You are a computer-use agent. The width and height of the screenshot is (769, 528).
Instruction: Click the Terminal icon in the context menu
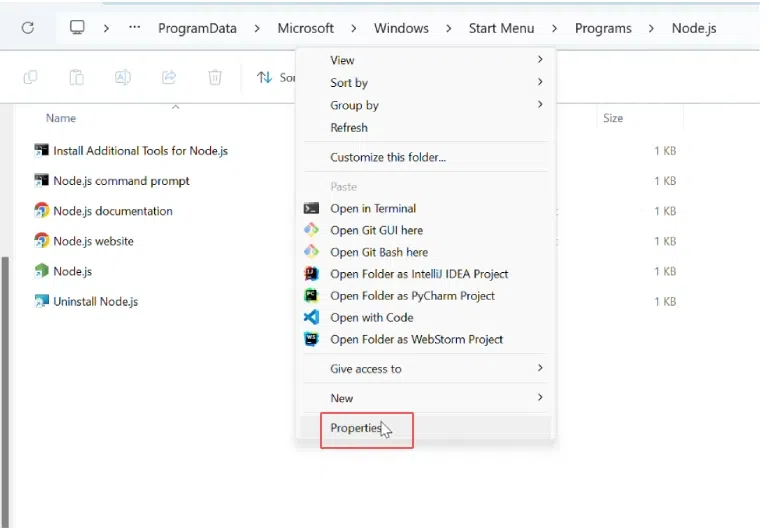click(x=311, y=208)
